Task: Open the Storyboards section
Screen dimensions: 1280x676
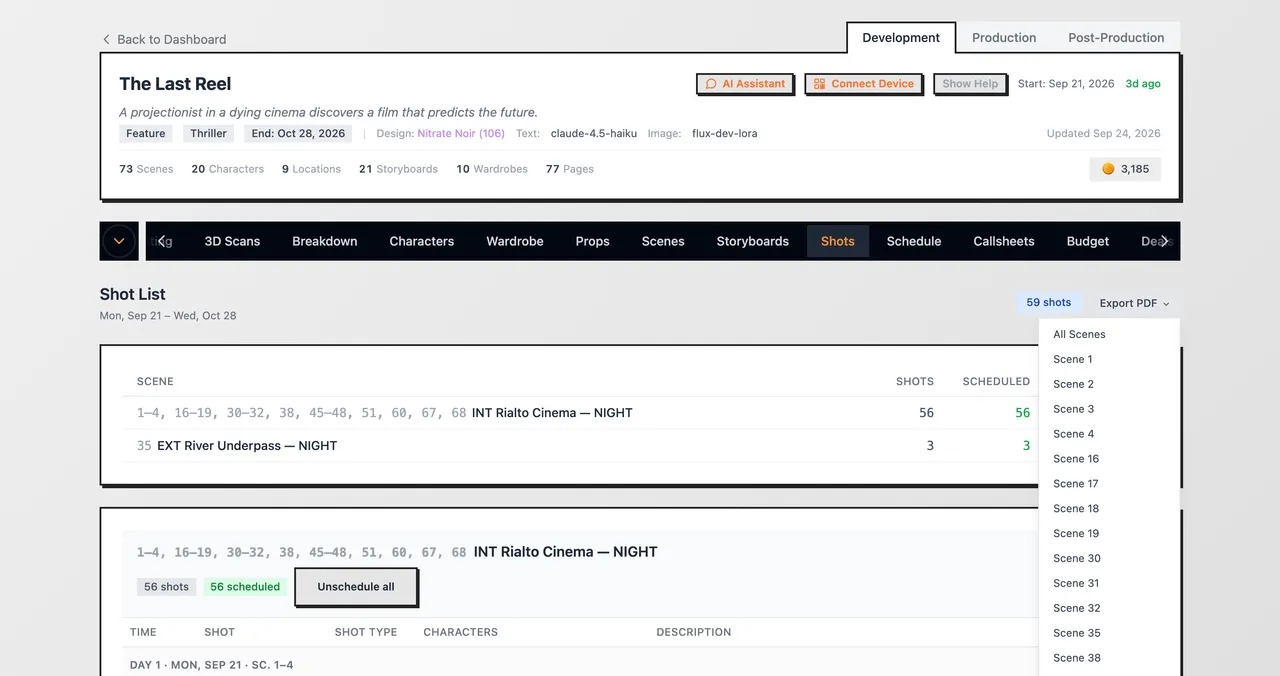Action: pyautogui.click(x=753, y=241)
